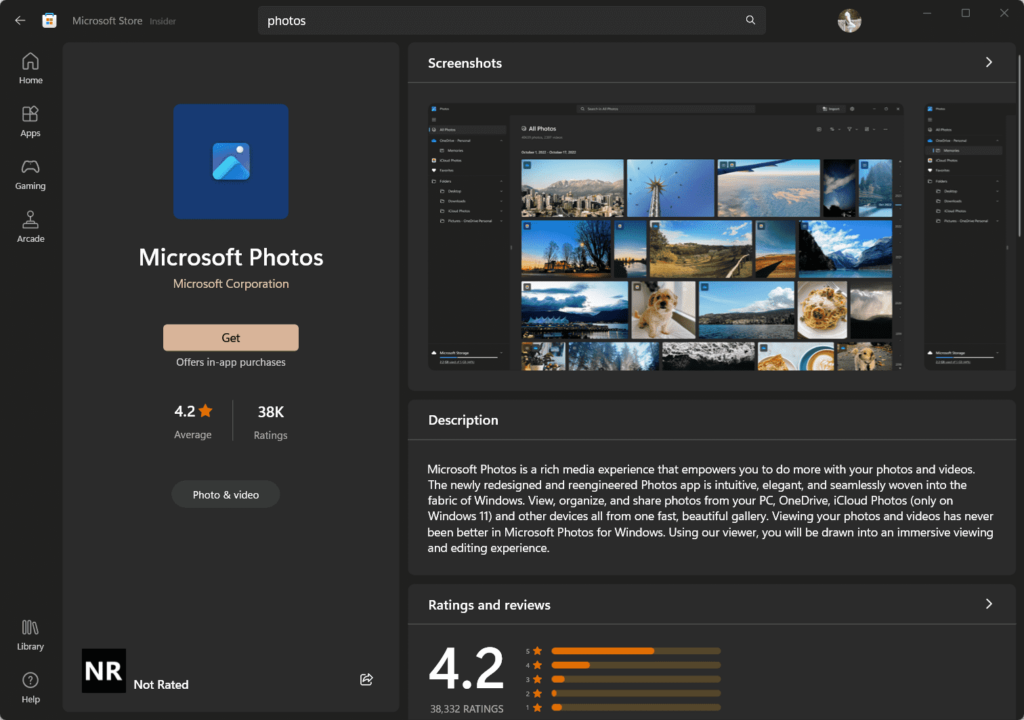Click the share icon
Screen dimensions: 1024x720
366,680
